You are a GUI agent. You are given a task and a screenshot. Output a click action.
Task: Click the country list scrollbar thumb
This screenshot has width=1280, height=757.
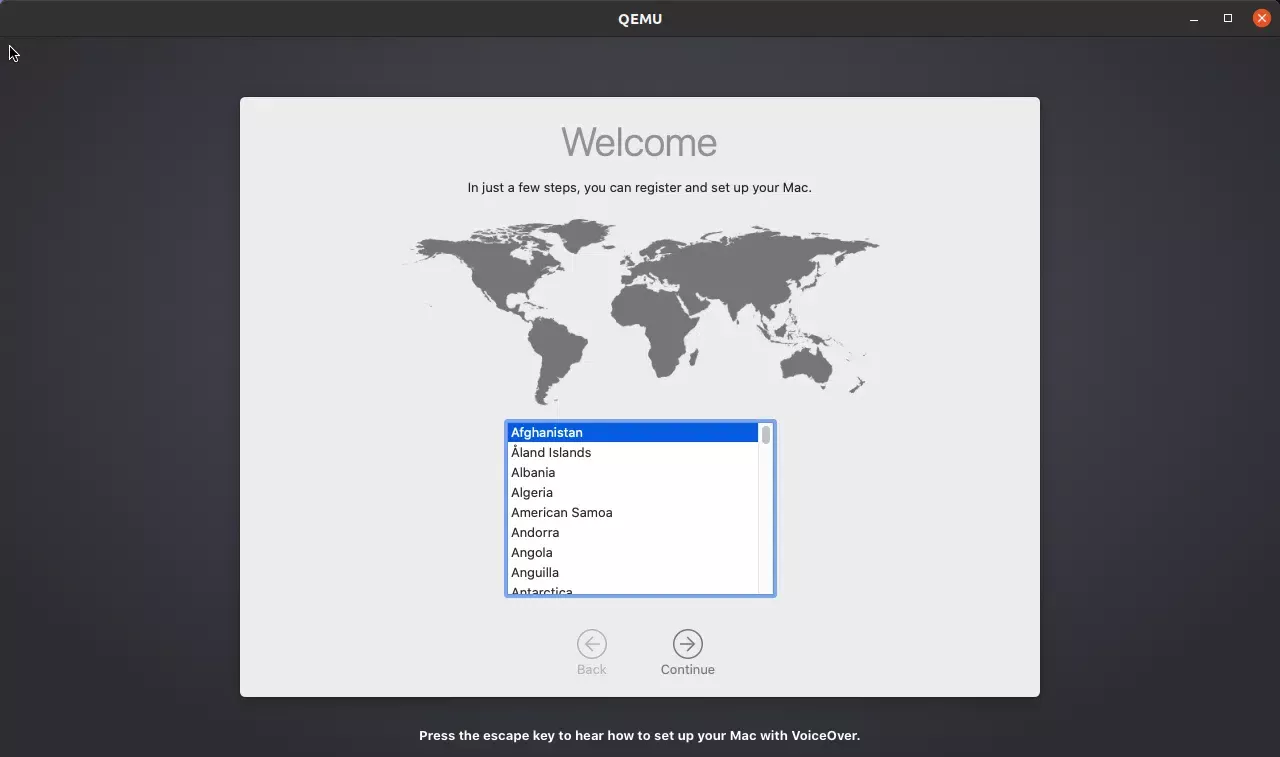(x=766, y=434)
